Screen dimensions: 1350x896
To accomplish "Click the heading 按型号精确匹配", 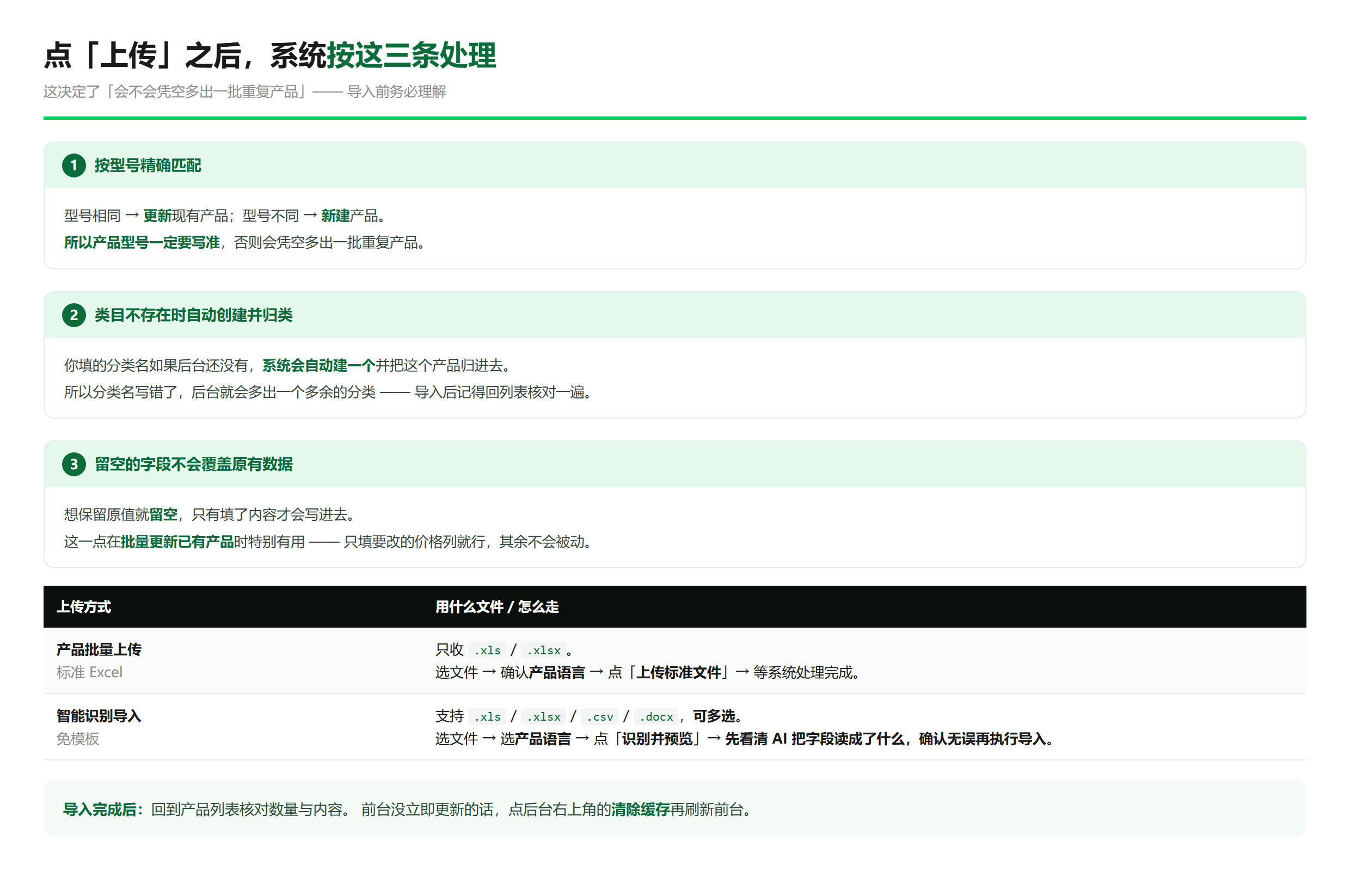I will [x=148, y=165].
